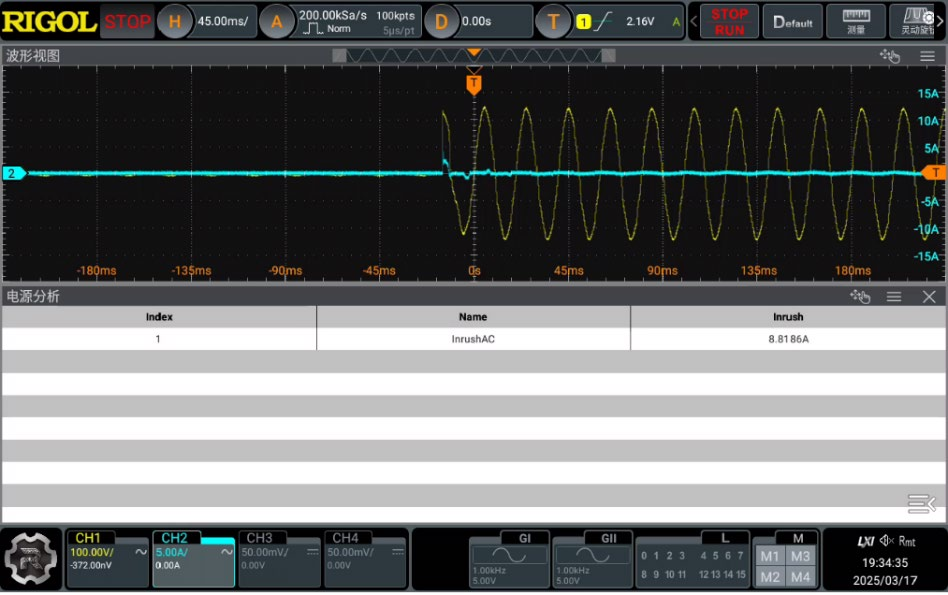Toggle math channel M3

tap(800, 556)
